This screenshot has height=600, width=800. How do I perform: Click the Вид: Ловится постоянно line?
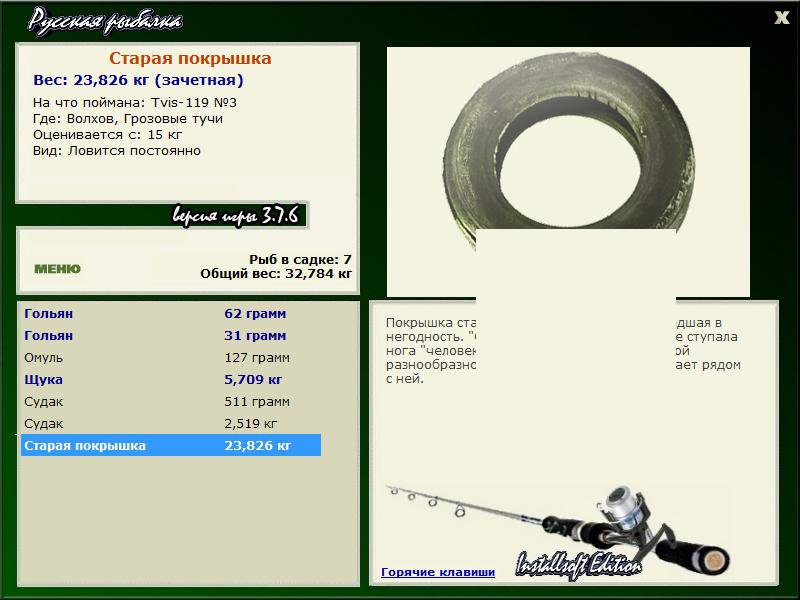click(x=117, y=151)
